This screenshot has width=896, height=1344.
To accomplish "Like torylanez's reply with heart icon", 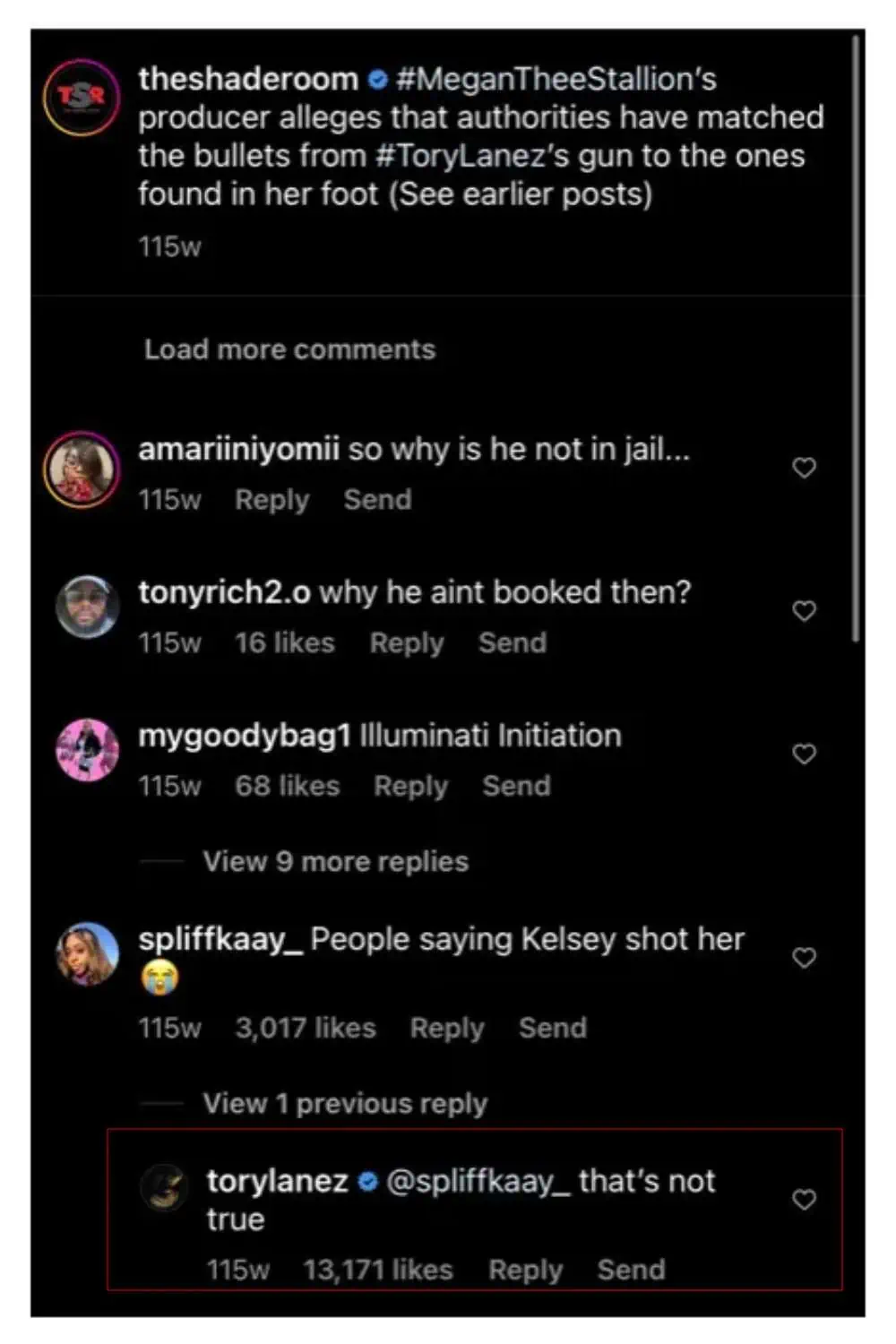I will (804, 1200).
